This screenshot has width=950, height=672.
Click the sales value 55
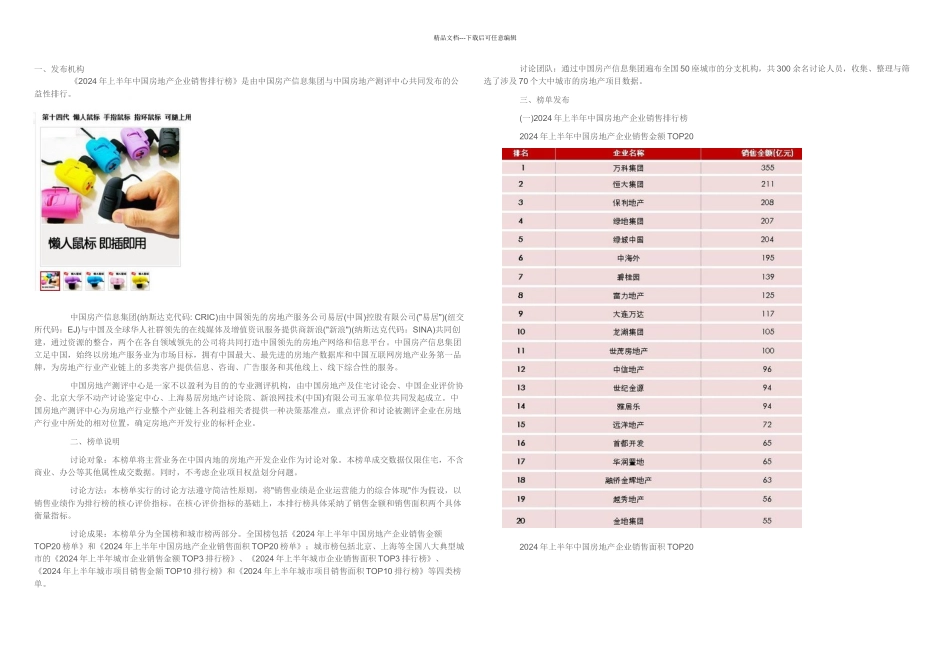pyautogui.click(x=767, y=520)
